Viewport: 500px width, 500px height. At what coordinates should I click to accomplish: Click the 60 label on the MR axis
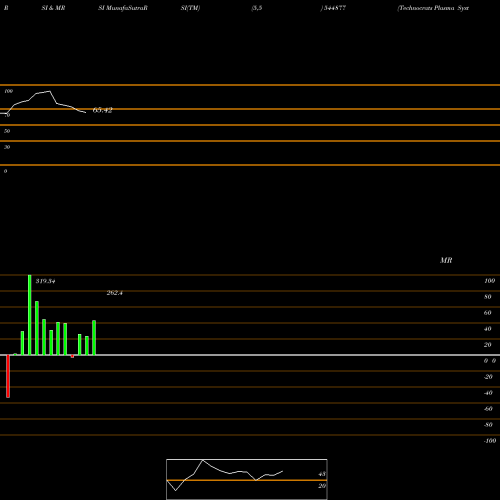[x=488, y=313]
